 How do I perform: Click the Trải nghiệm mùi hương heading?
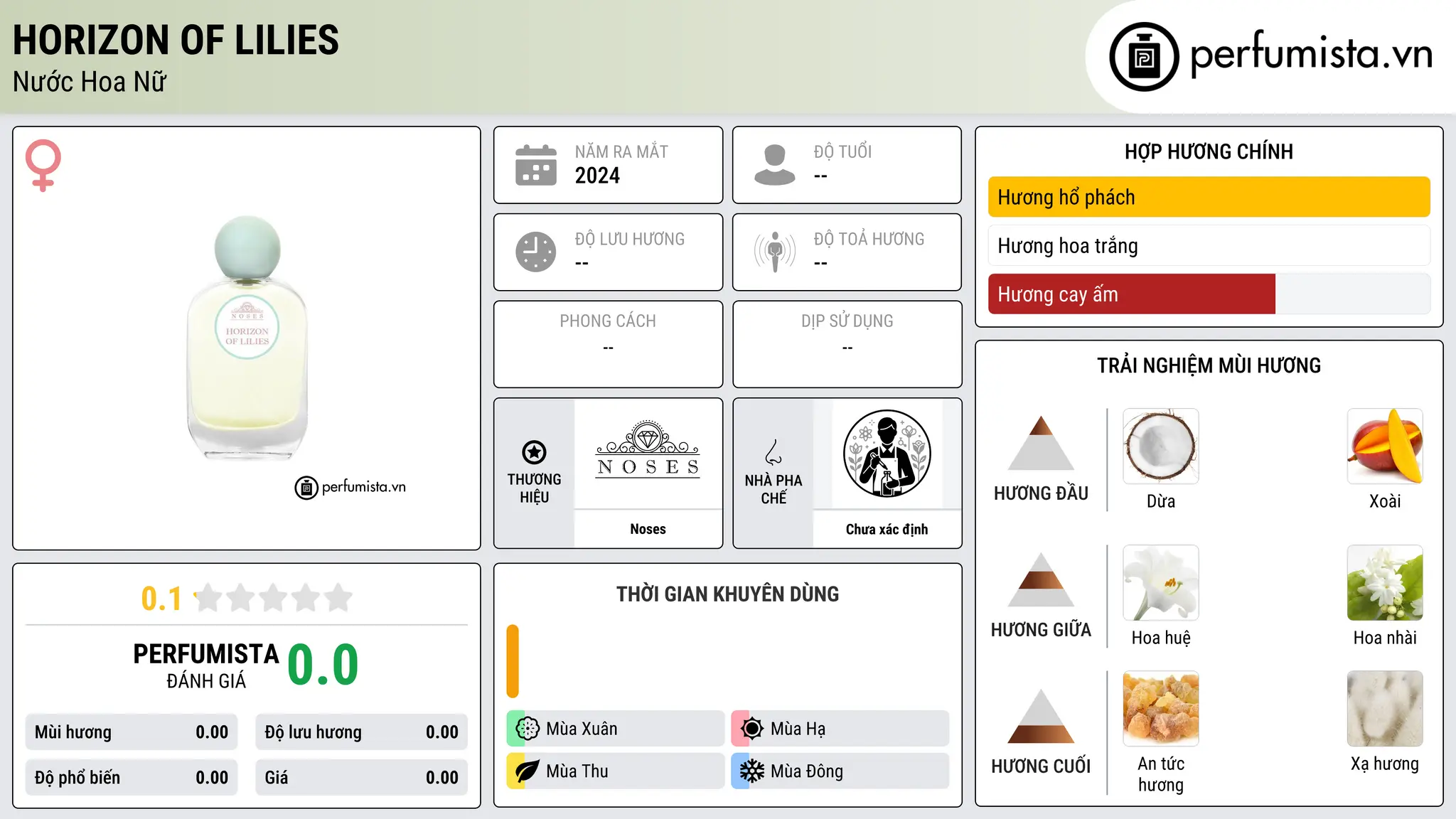(x=1209, y=365)
